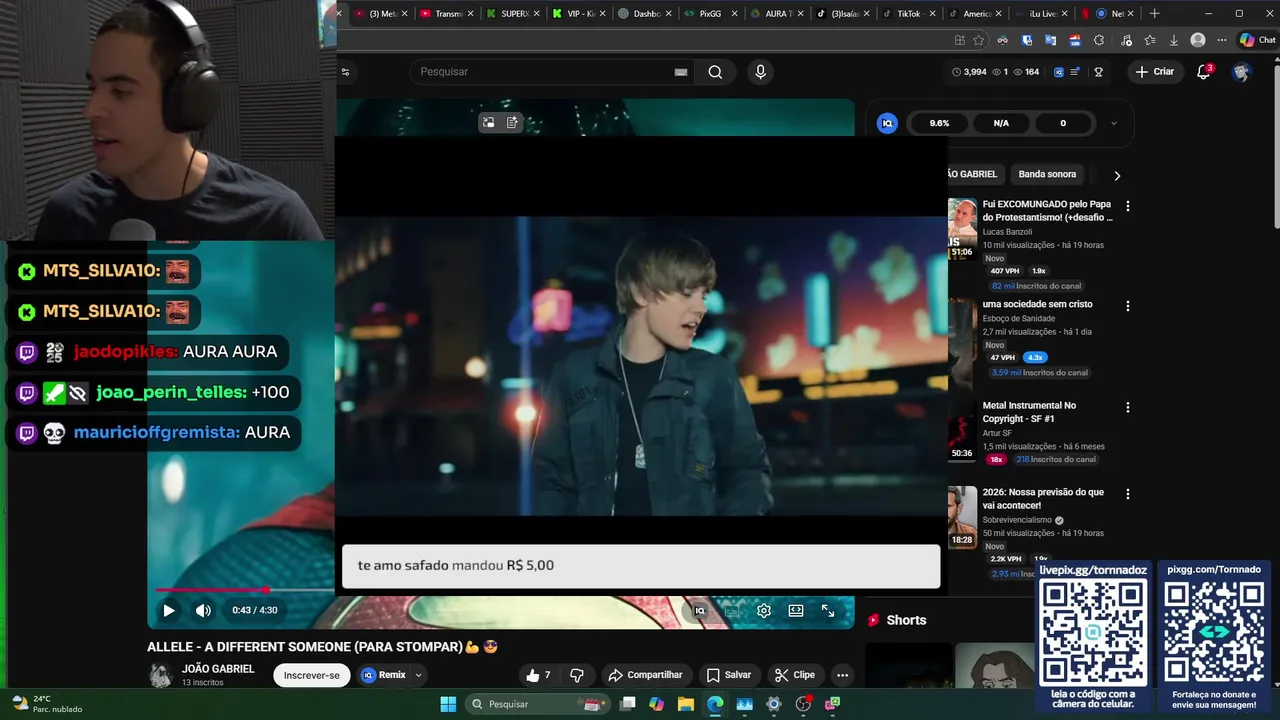Click the Metal Instrumental No Copyright thumbnail
Viewport: 1280px width, 720px height.
point(962,431)
